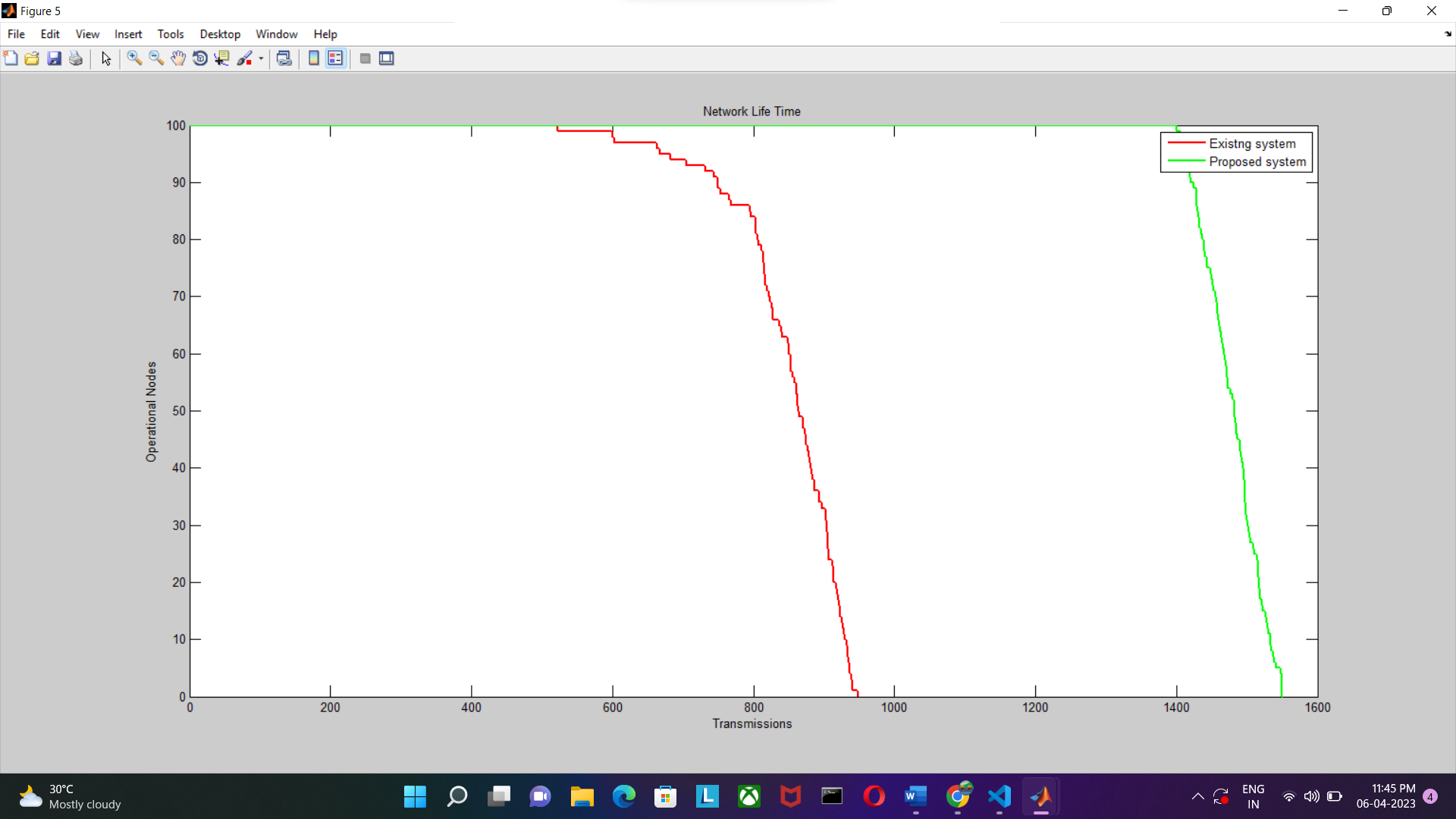The image size is (1456, 819).
Task: Open the ENG language switcher
Action: coord(1254,796)
